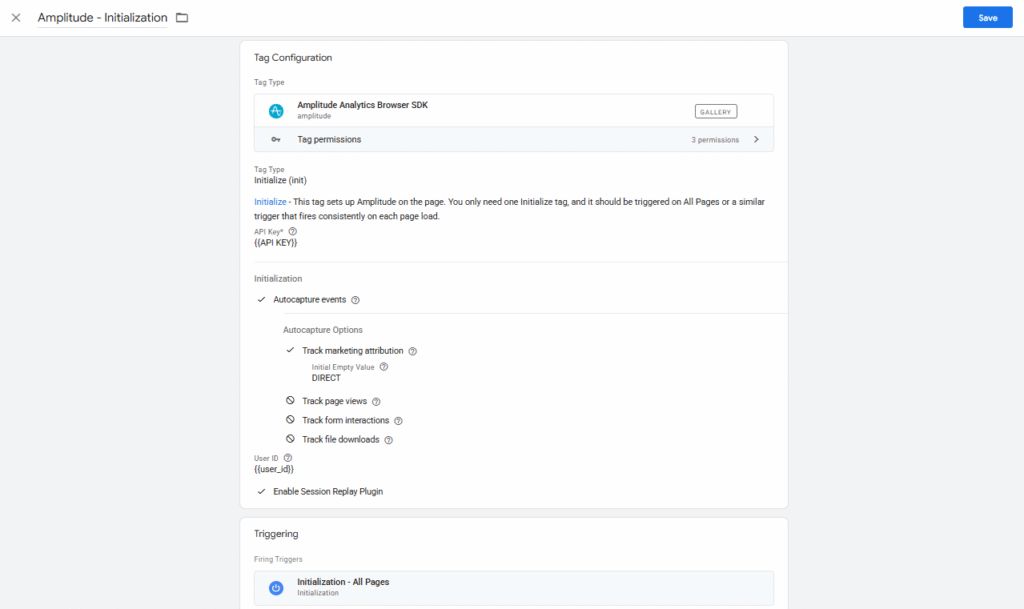Click help icon next to Initial Empty Value
The height and width of the screenshot is (609, 1024).
(384, 367)
